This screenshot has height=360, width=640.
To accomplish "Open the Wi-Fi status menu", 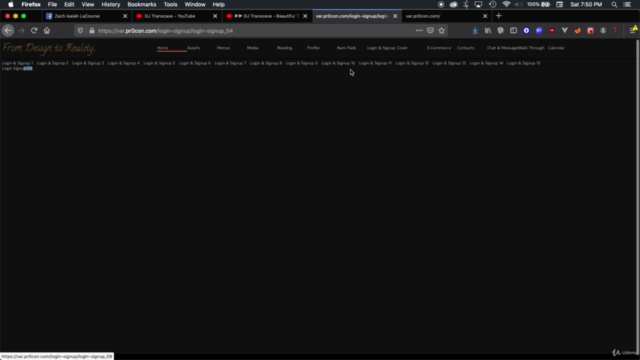I will tap(506, 4).
